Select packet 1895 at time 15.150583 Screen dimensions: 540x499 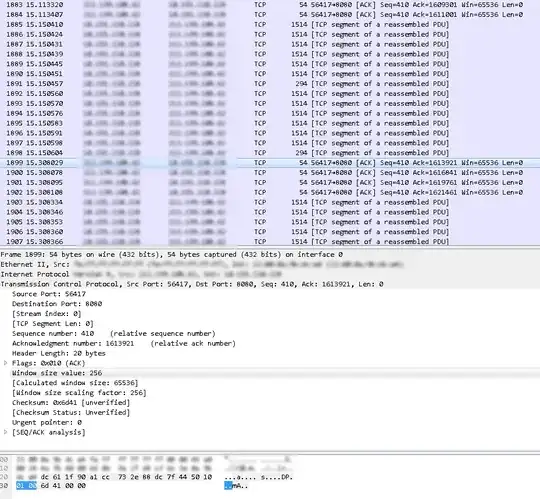click(x=270, y=123)
